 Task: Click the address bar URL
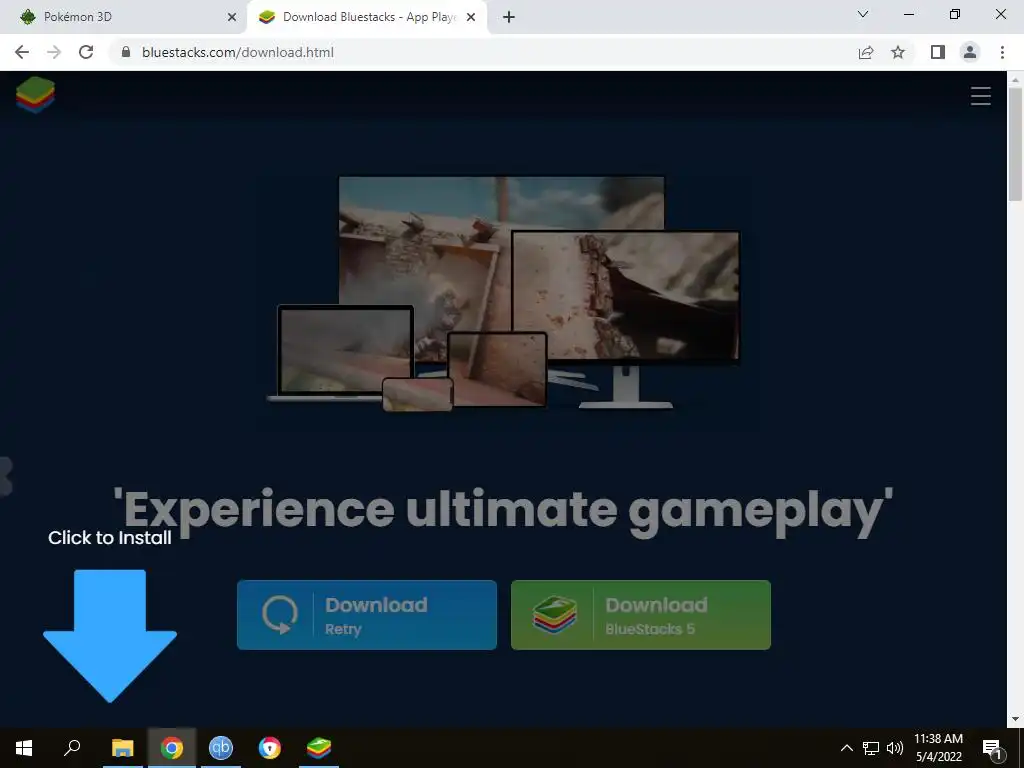tap(238, 52)
